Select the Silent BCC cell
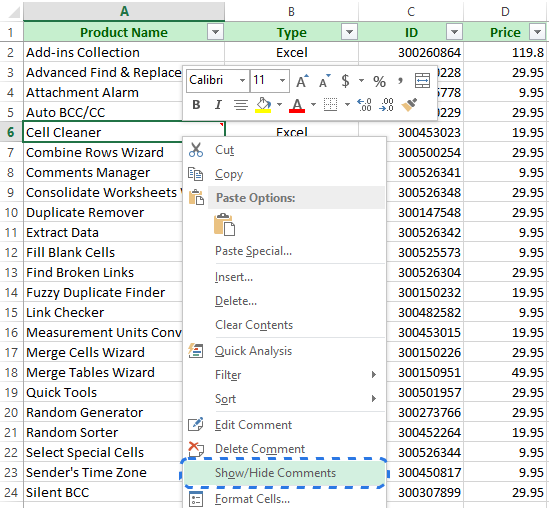Image resolution: width=549 pixels, height=508 pixels. coord(103,492)
